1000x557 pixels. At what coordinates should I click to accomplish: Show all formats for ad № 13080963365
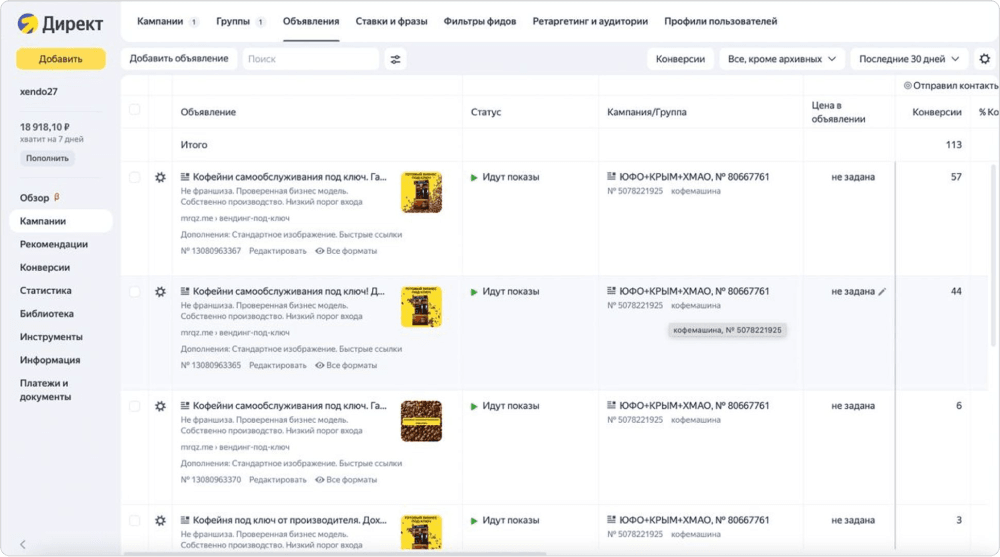point(346,365)
